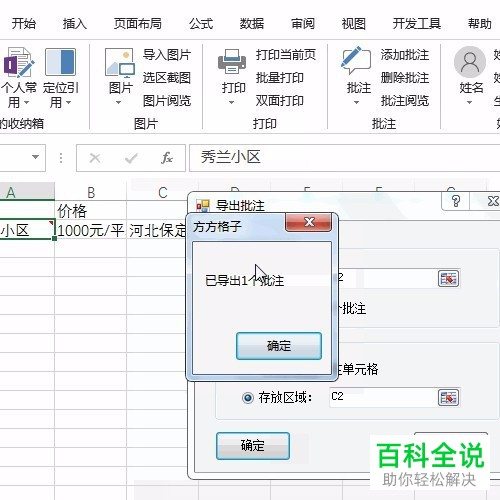Viewport: 500px width, 500px height.
Task: Click the help question mark in 导出批注 dialog
Action: [456, 201]
